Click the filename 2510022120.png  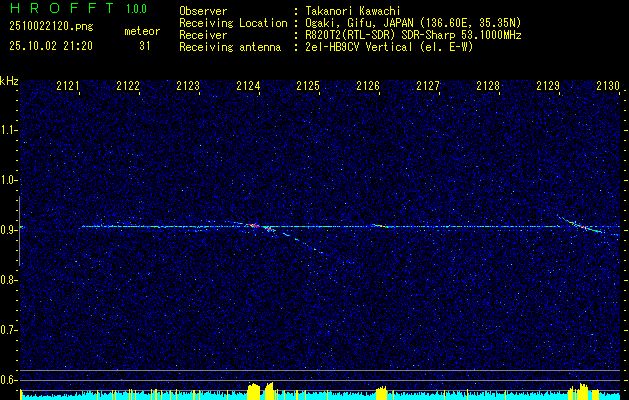click(51, 26)
